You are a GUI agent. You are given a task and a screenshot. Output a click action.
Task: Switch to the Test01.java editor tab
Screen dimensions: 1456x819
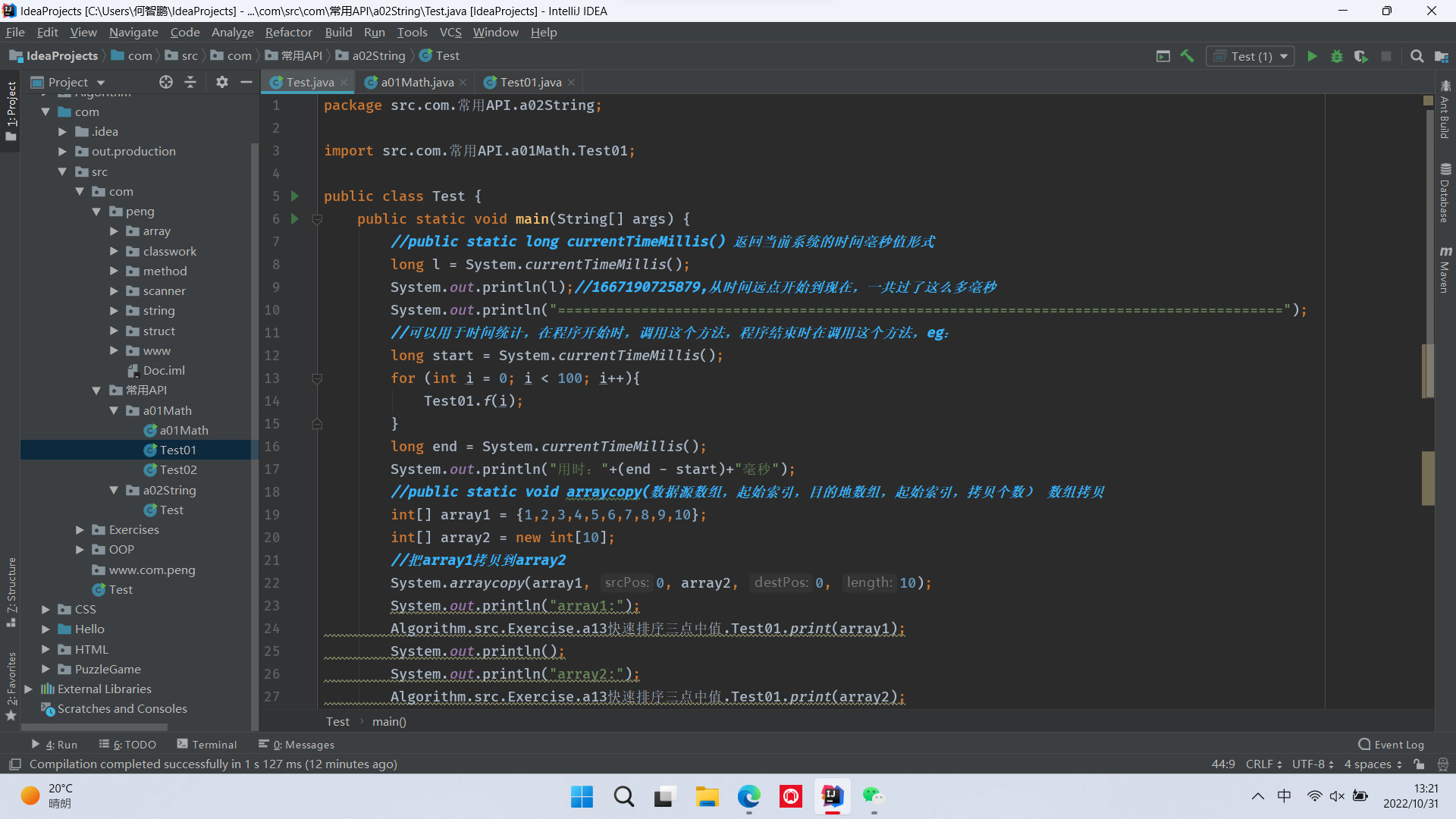(530, 82)
